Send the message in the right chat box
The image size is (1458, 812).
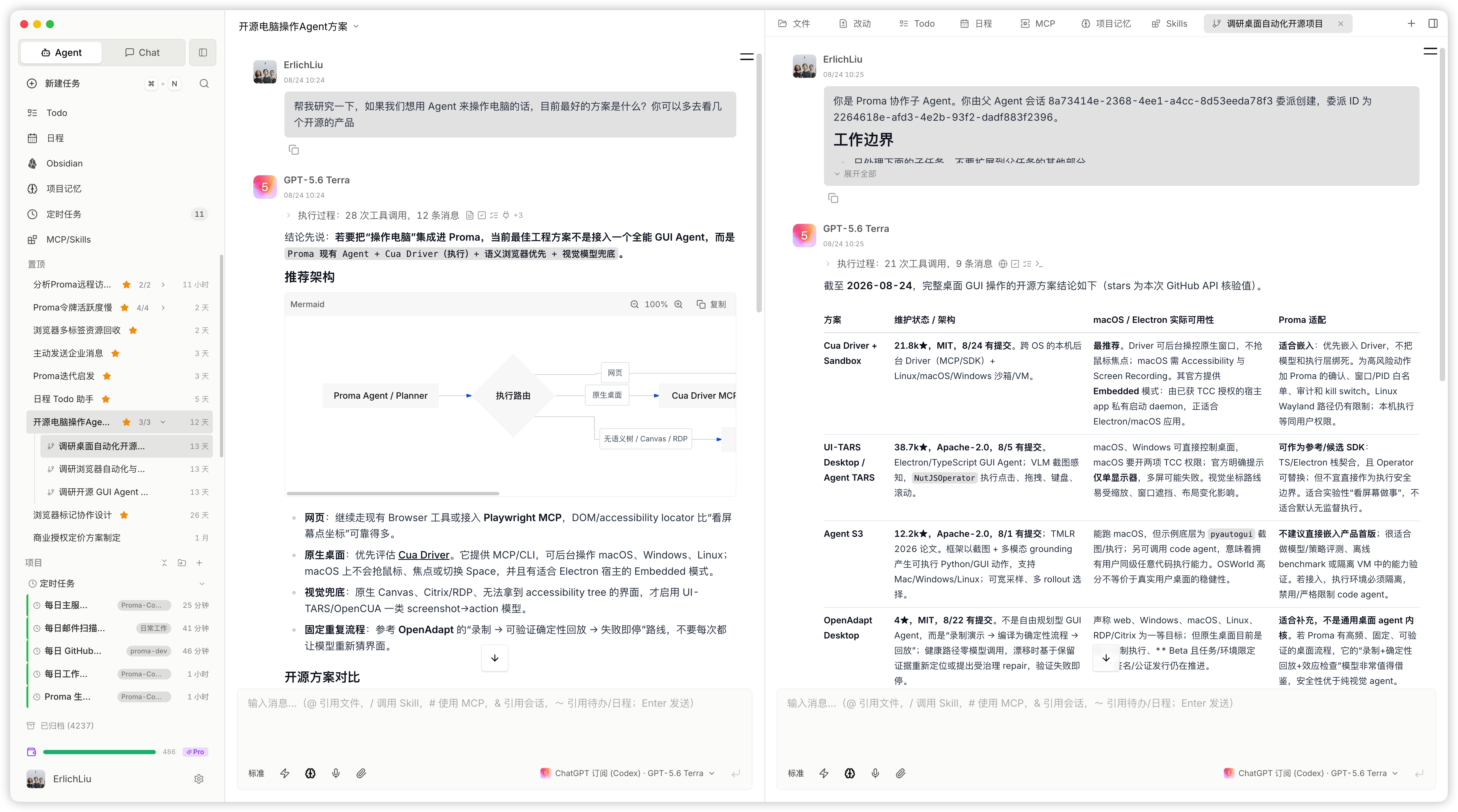pyautogui.click(x=1419, y=773)
